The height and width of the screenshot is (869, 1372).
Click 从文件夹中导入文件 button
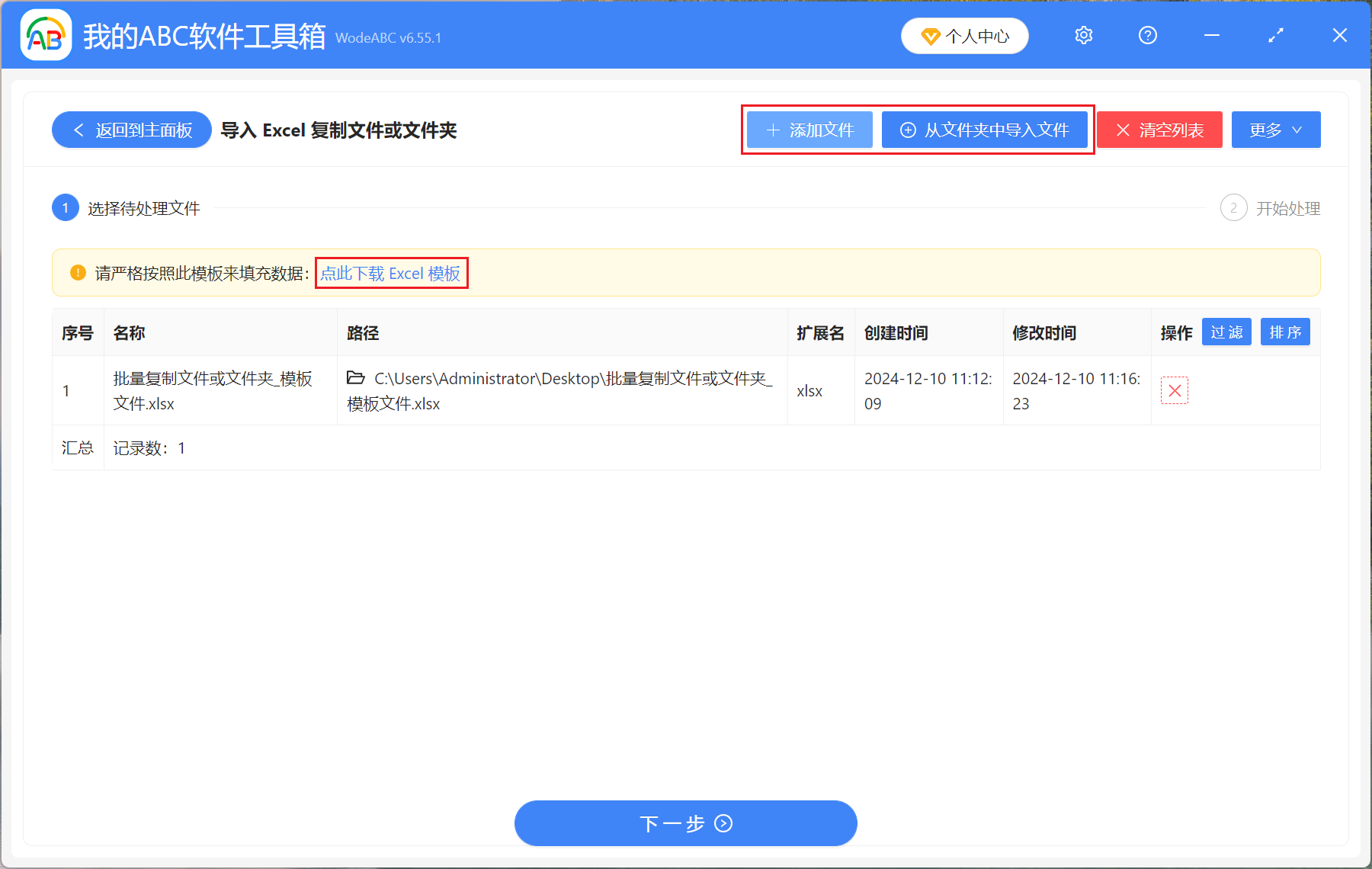tap(986, 130)
